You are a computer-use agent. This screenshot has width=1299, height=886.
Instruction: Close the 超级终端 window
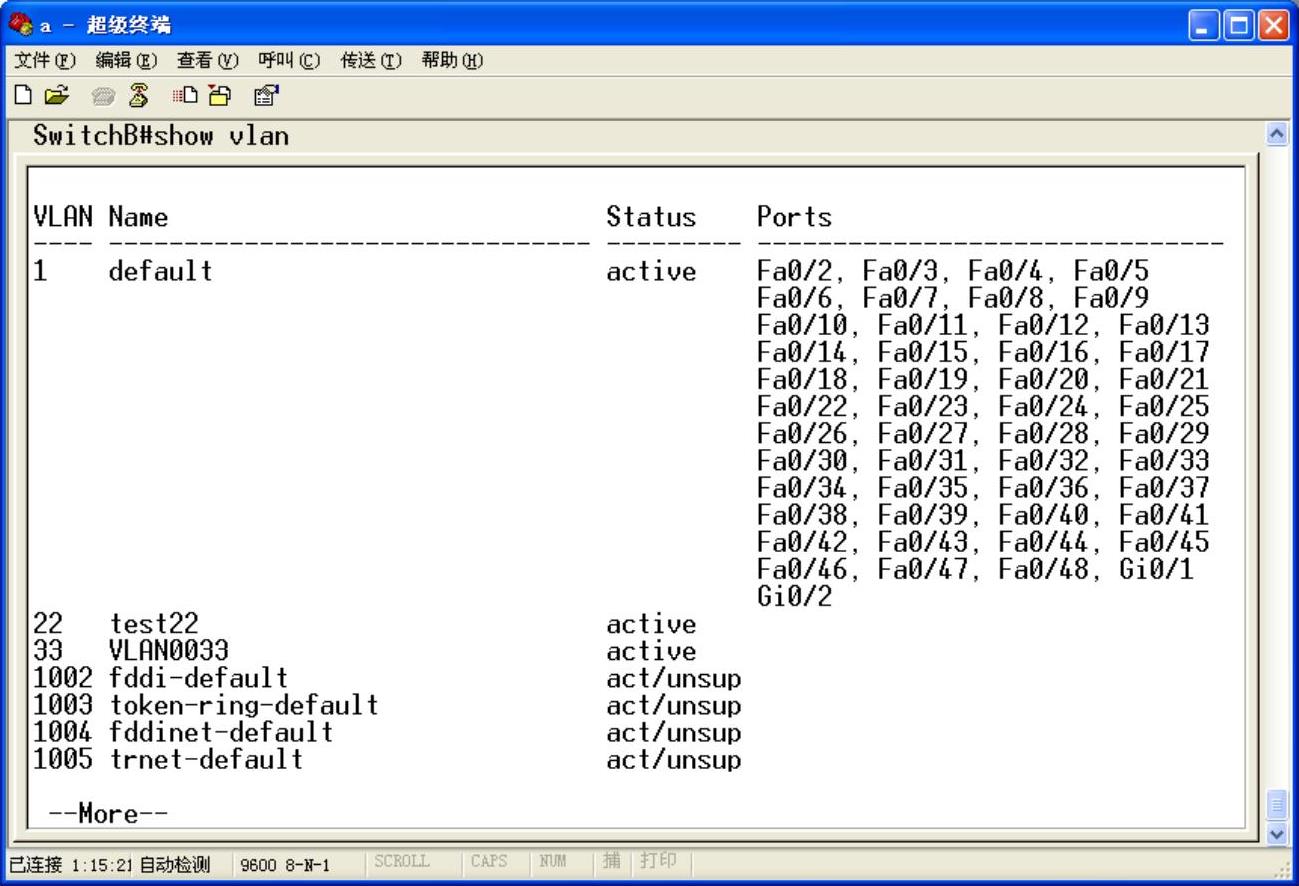tap(1274, 24)
